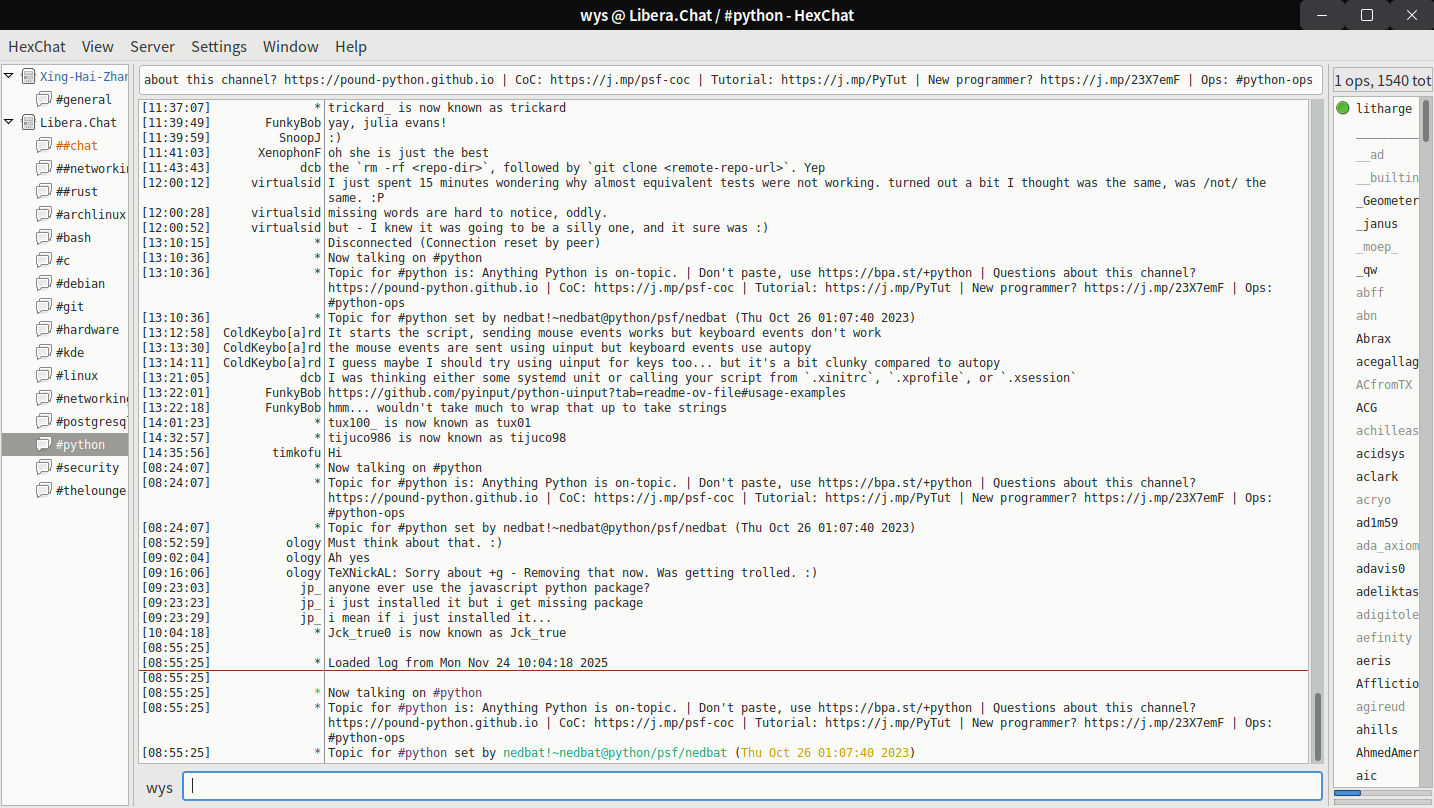Collapse the Libera.Chat server tree

coord(10,122)
